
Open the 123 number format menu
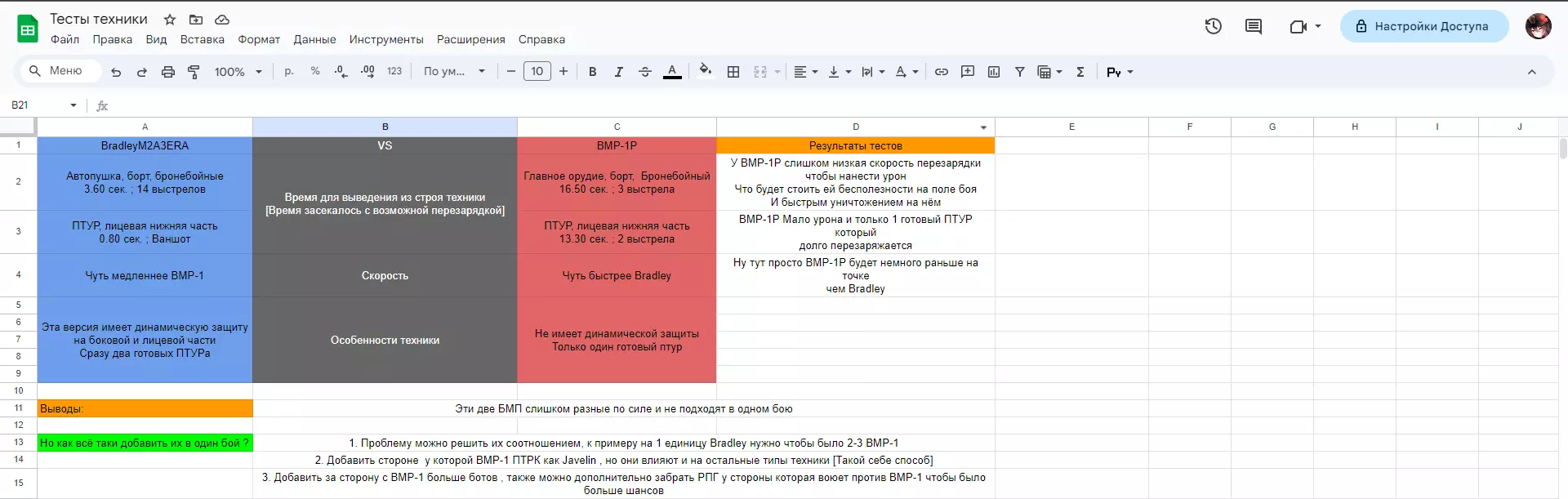[x=394, y=72]
